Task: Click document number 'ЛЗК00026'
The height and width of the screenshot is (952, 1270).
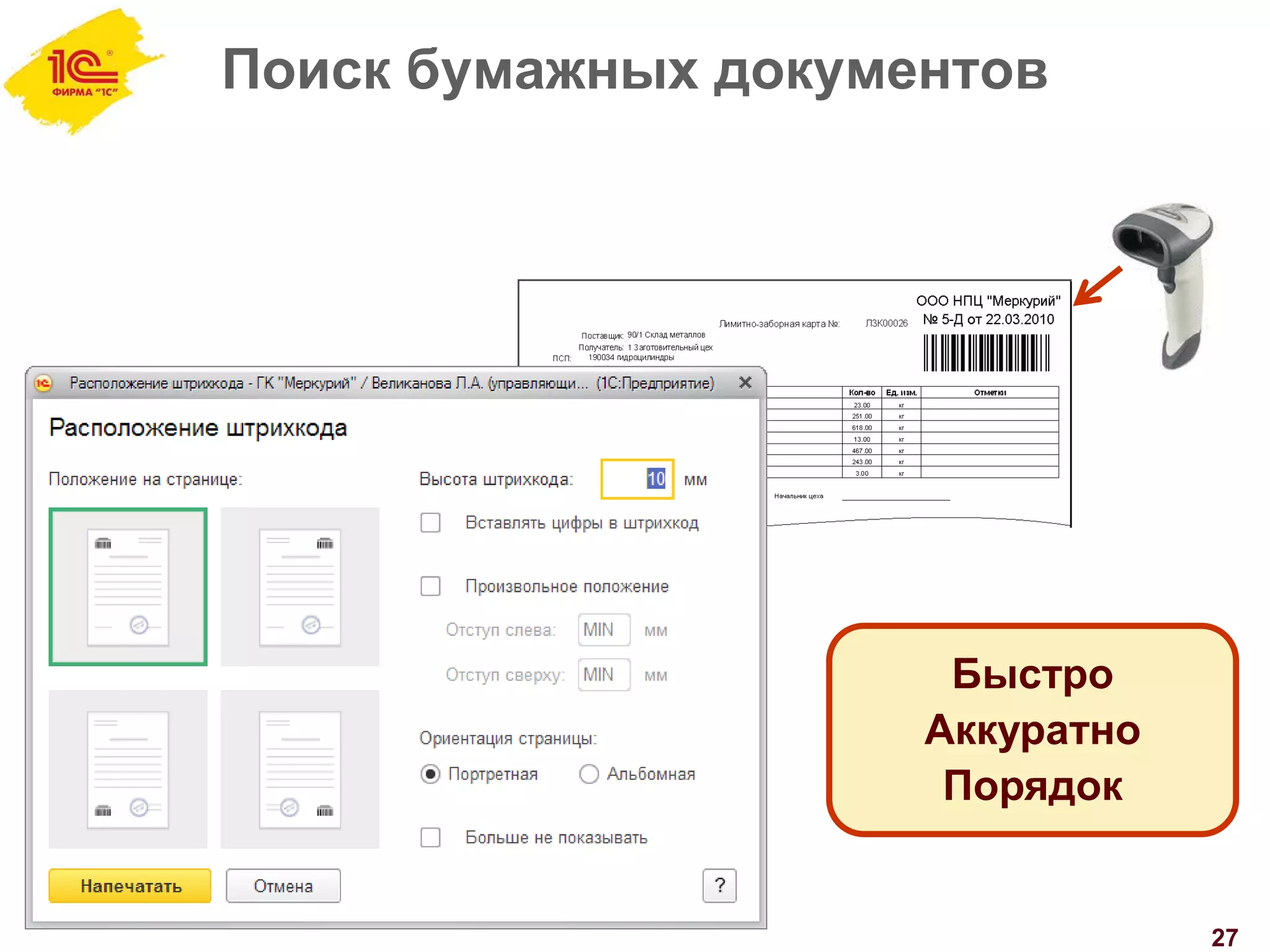Action: pyautogui.click(x=886, y=324)
